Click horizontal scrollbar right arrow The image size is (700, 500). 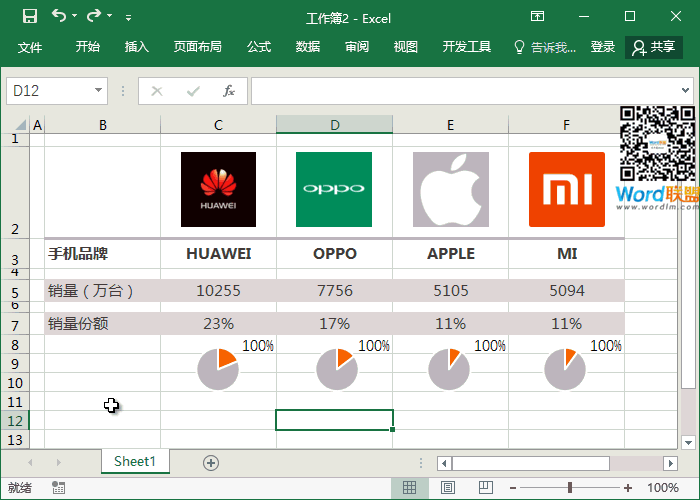click(670, 463)
